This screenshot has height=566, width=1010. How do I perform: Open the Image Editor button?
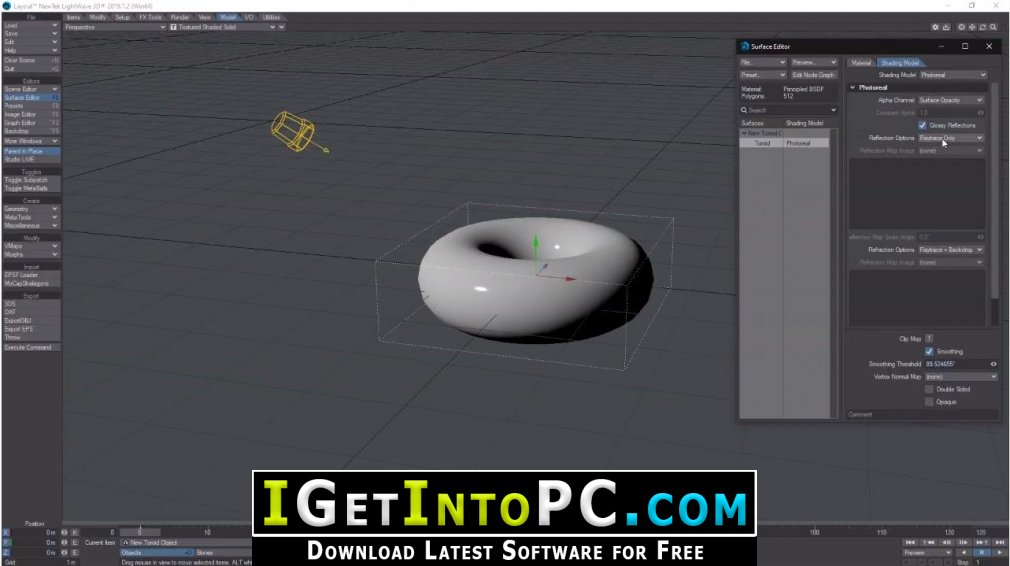(31, 114)
